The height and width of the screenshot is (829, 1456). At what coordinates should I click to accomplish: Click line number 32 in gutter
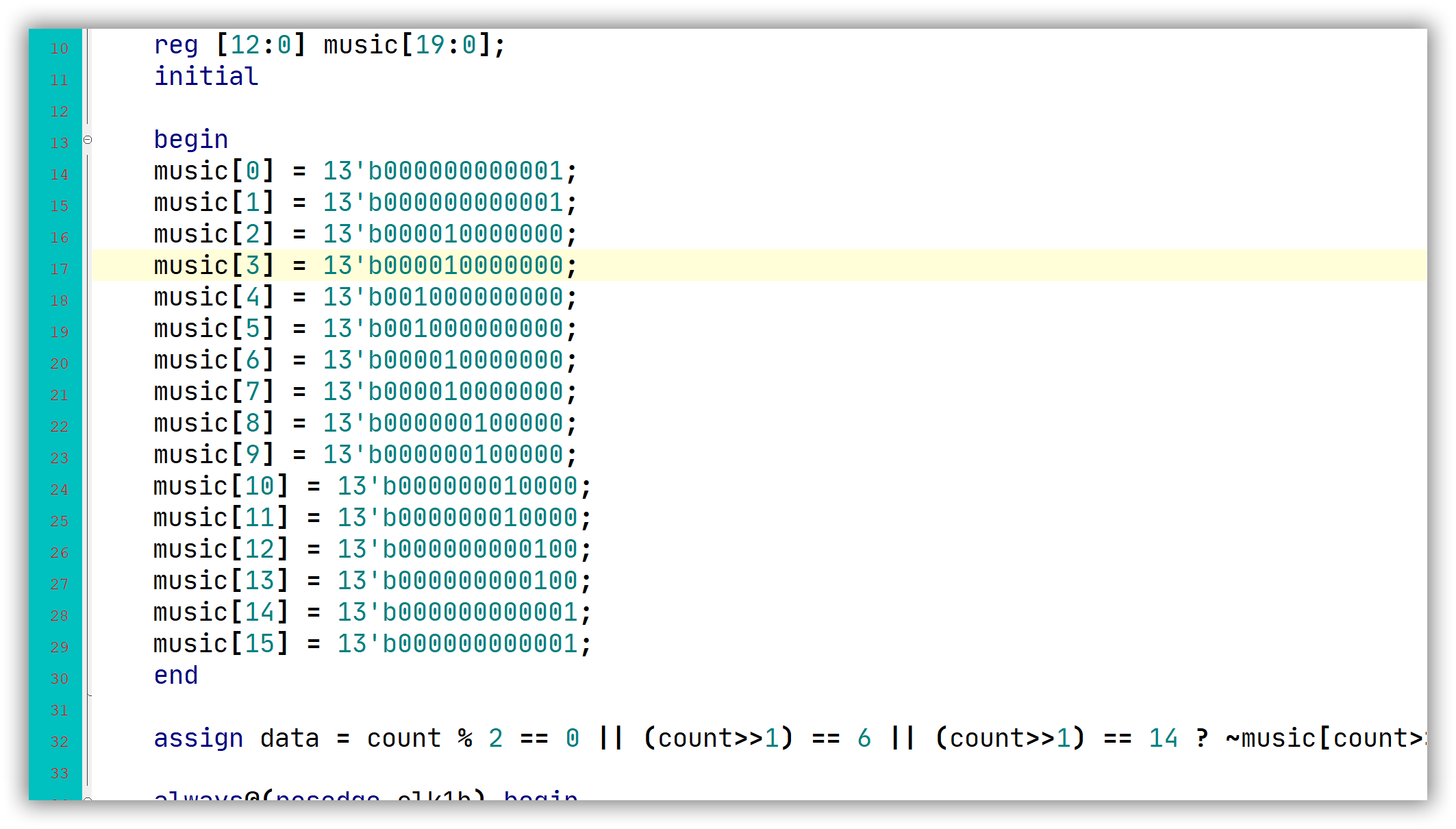(60, 742)
